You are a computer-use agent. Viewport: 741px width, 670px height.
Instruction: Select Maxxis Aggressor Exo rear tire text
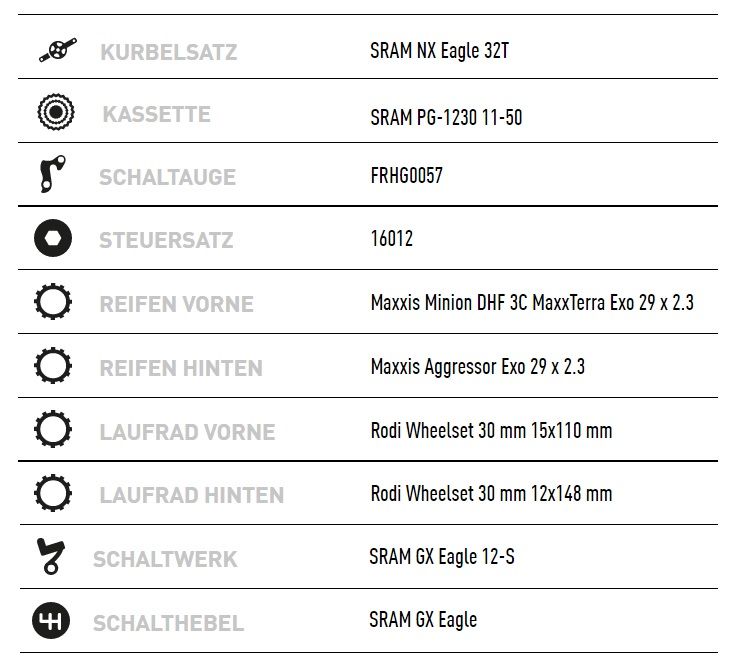click(478, 367)
